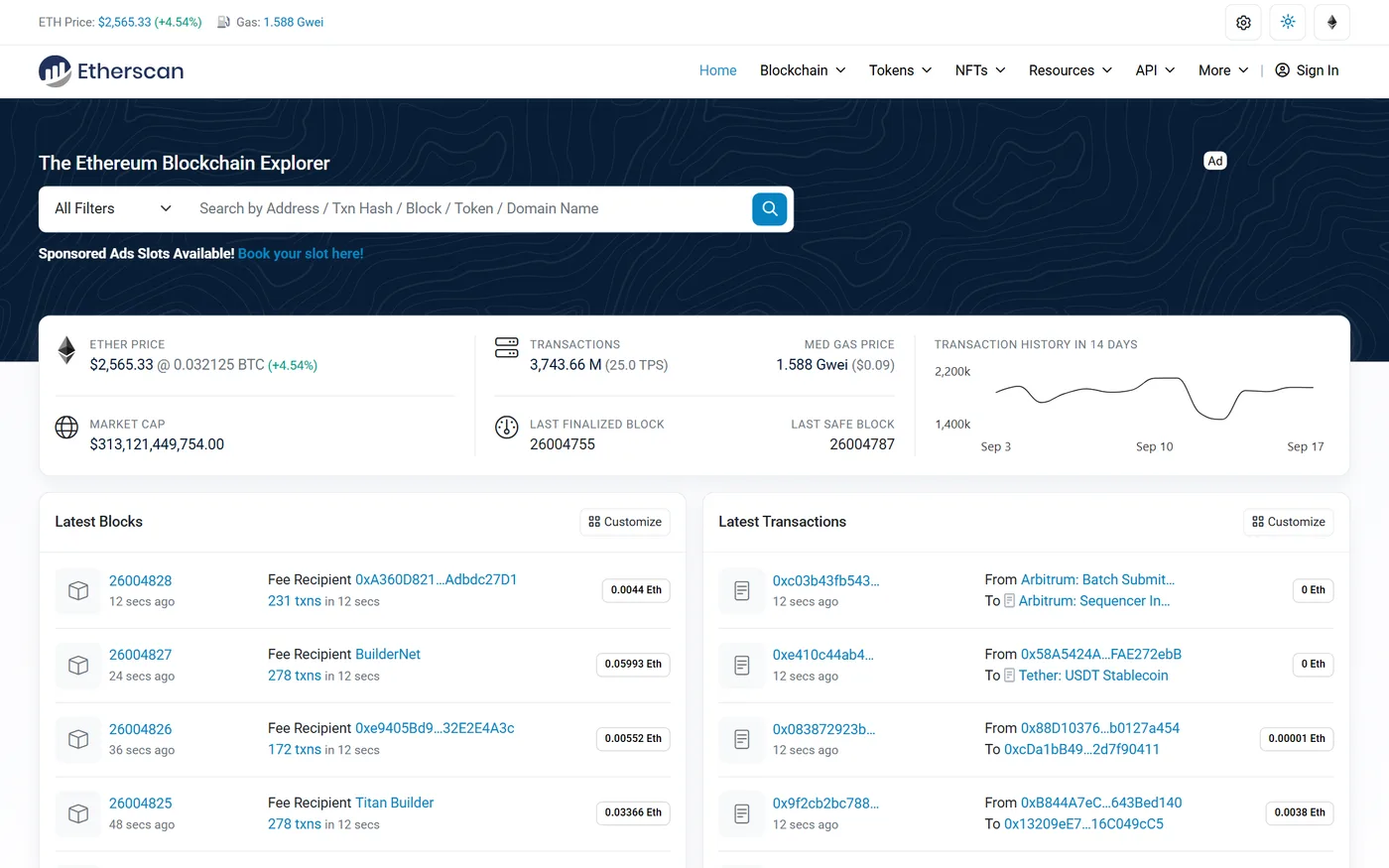
Task: Open the Arbitrum: Batch Submit sender address
Action: 1097,579
